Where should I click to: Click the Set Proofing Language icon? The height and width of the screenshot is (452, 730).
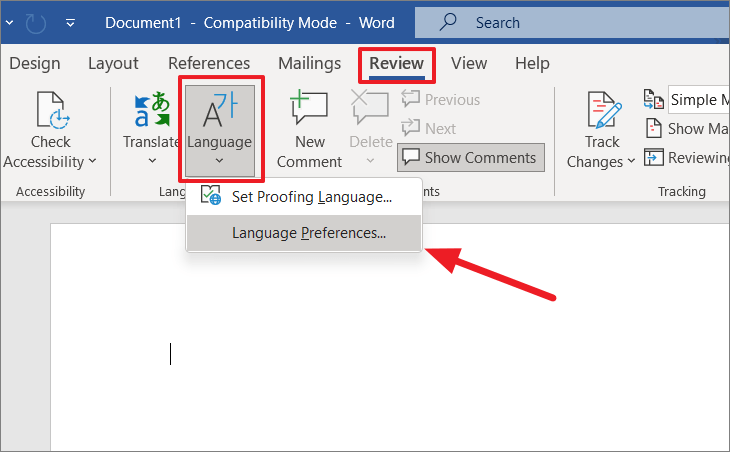click(210, 196)
